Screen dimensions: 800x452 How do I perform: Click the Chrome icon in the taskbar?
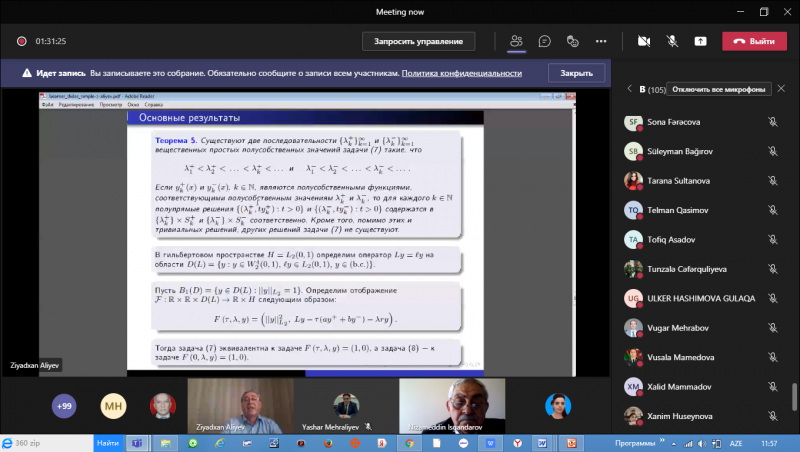(x=409, y=442)
